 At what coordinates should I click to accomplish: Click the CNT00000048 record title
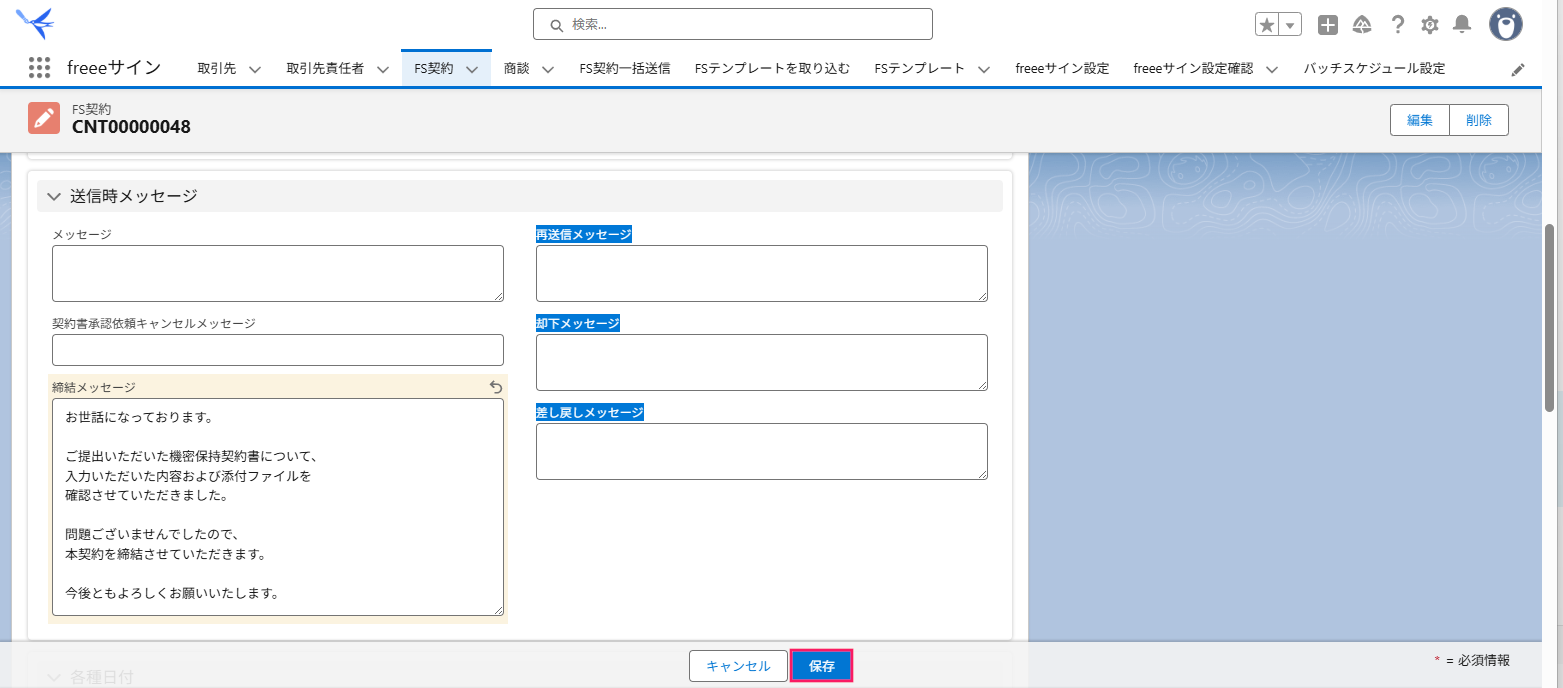click(131, 127)
